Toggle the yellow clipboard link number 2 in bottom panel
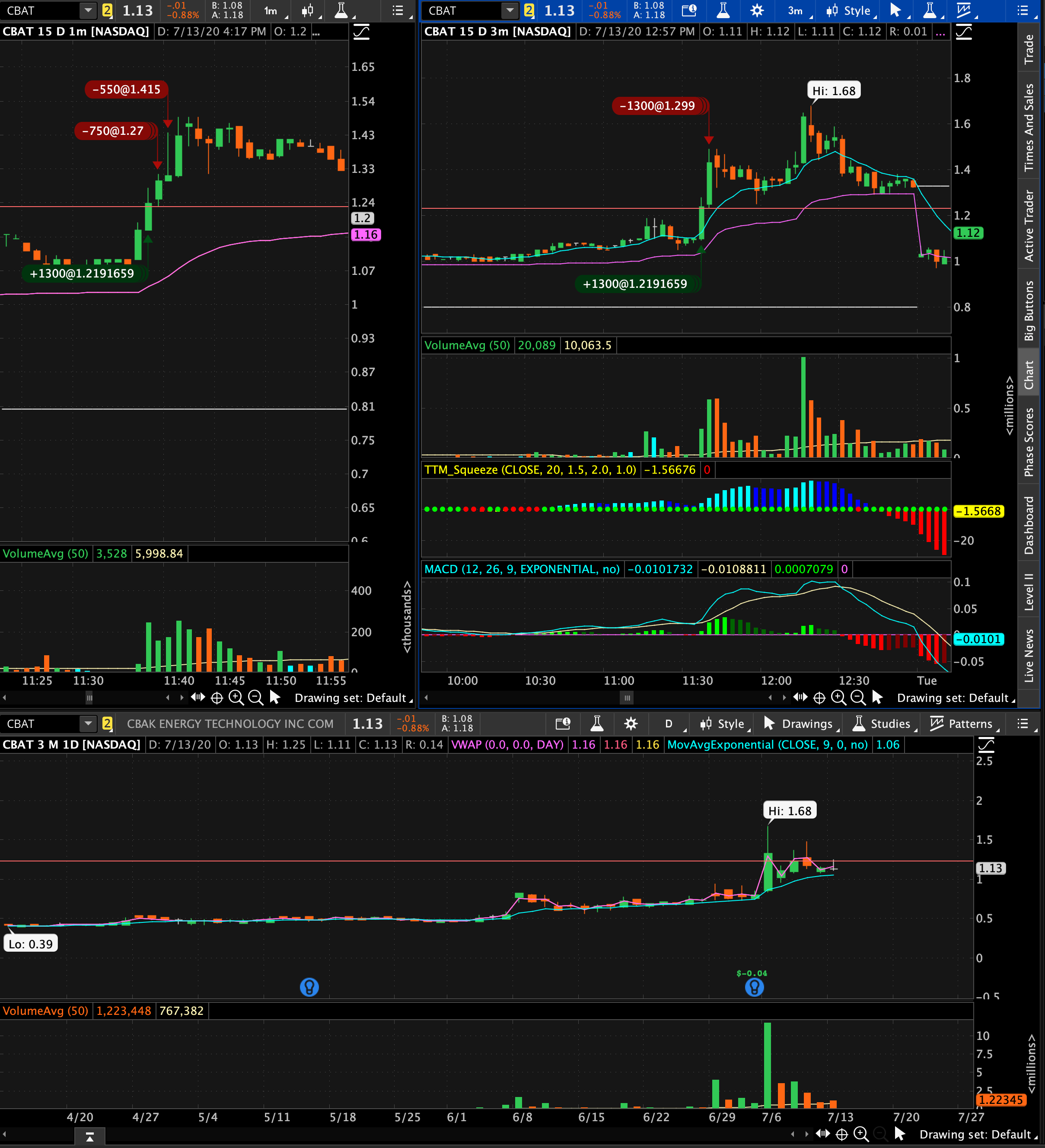Image resolution: width=1045 pixels, height=1148 pixels. [x=107, y=724]
